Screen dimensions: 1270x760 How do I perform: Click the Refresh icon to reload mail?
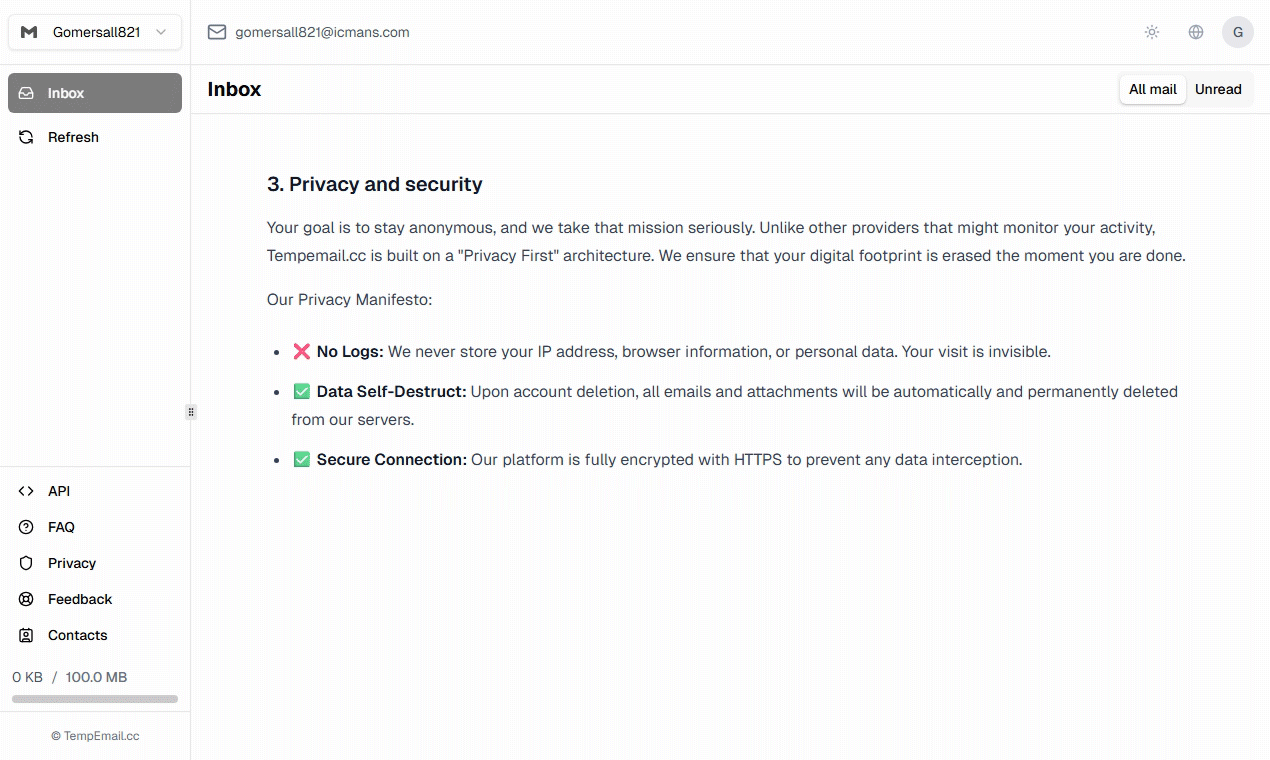click(25, 137)
